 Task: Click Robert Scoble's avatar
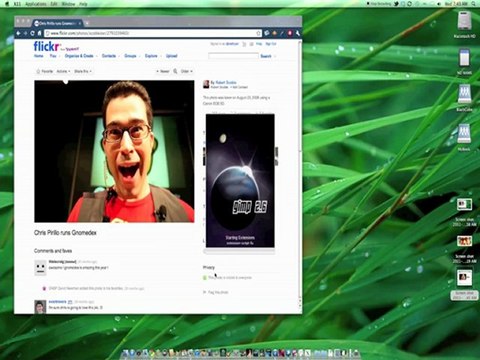(206, 84)
